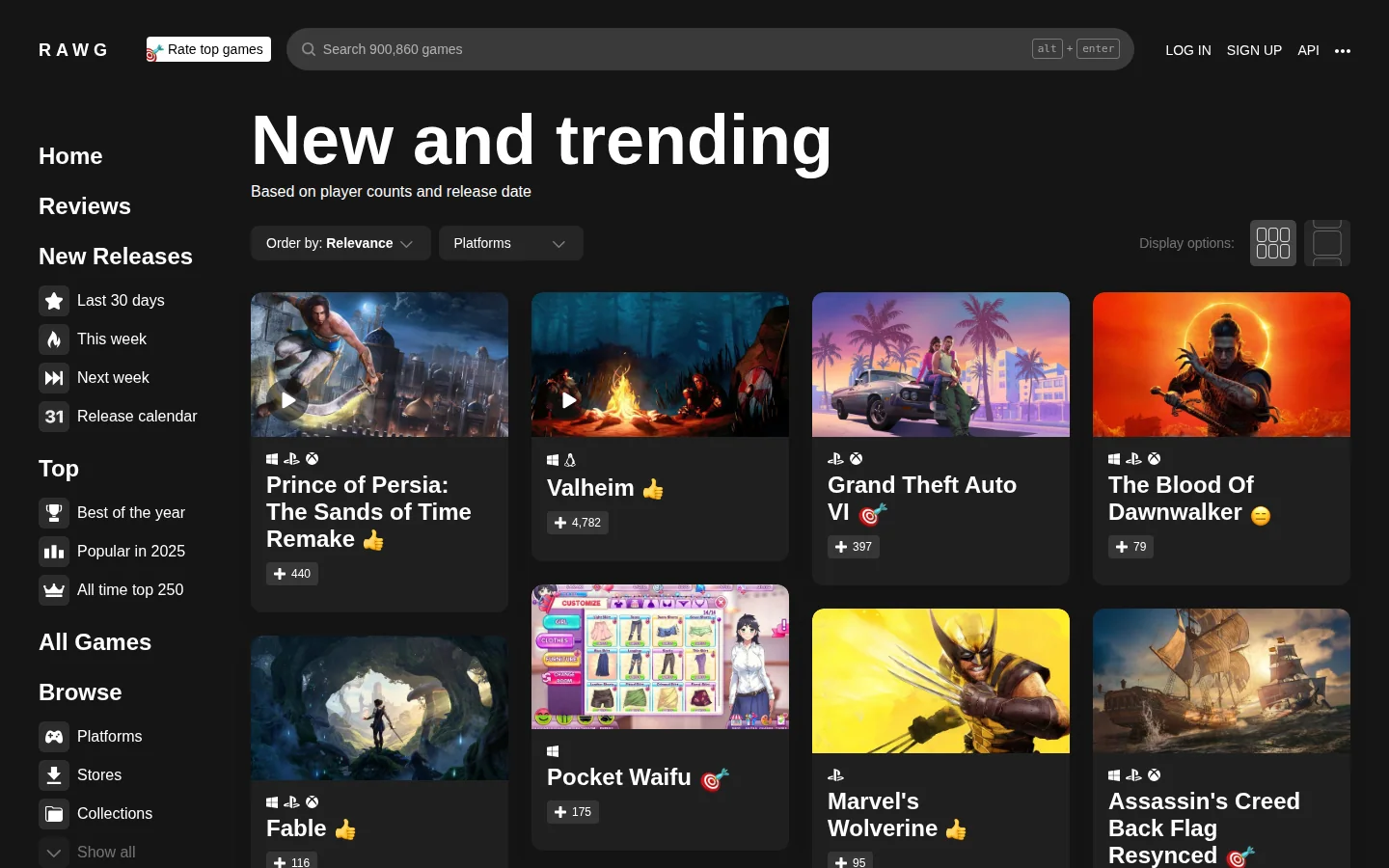
Task: Open Reviews in the sidebar
Action: pos(85,206)
